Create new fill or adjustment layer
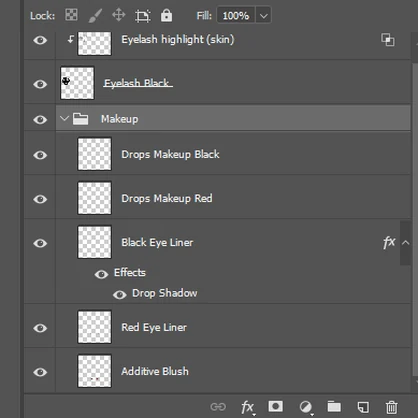The image size is (418, 418). pyautogui.click(x=306, y=407)
